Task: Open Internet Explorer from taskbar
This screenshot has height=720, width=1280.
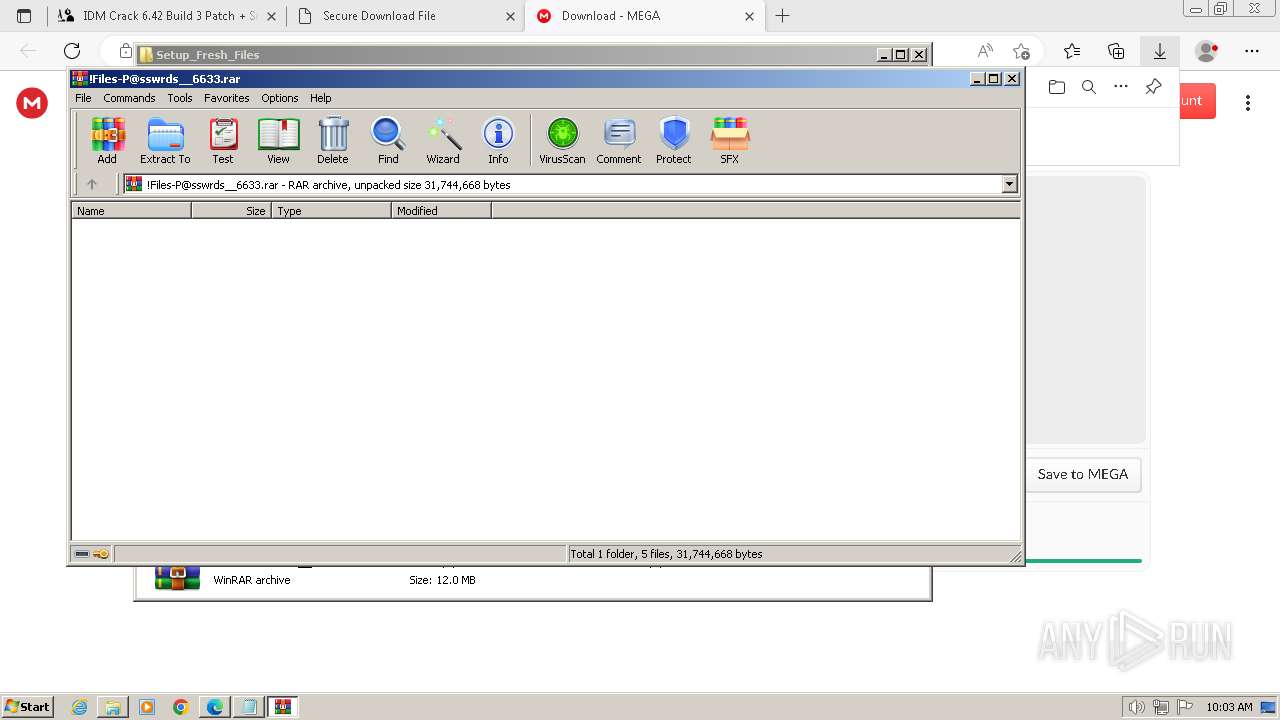Action: pyautogui.click(x=79, y=707)
